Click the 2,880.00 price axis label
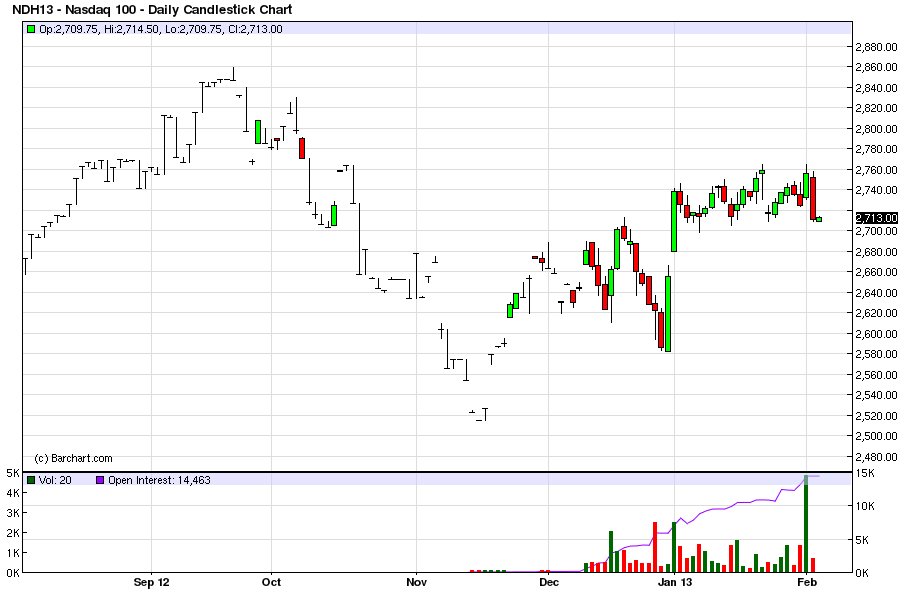This screenshot has height=599, width=909. [877, 46]
